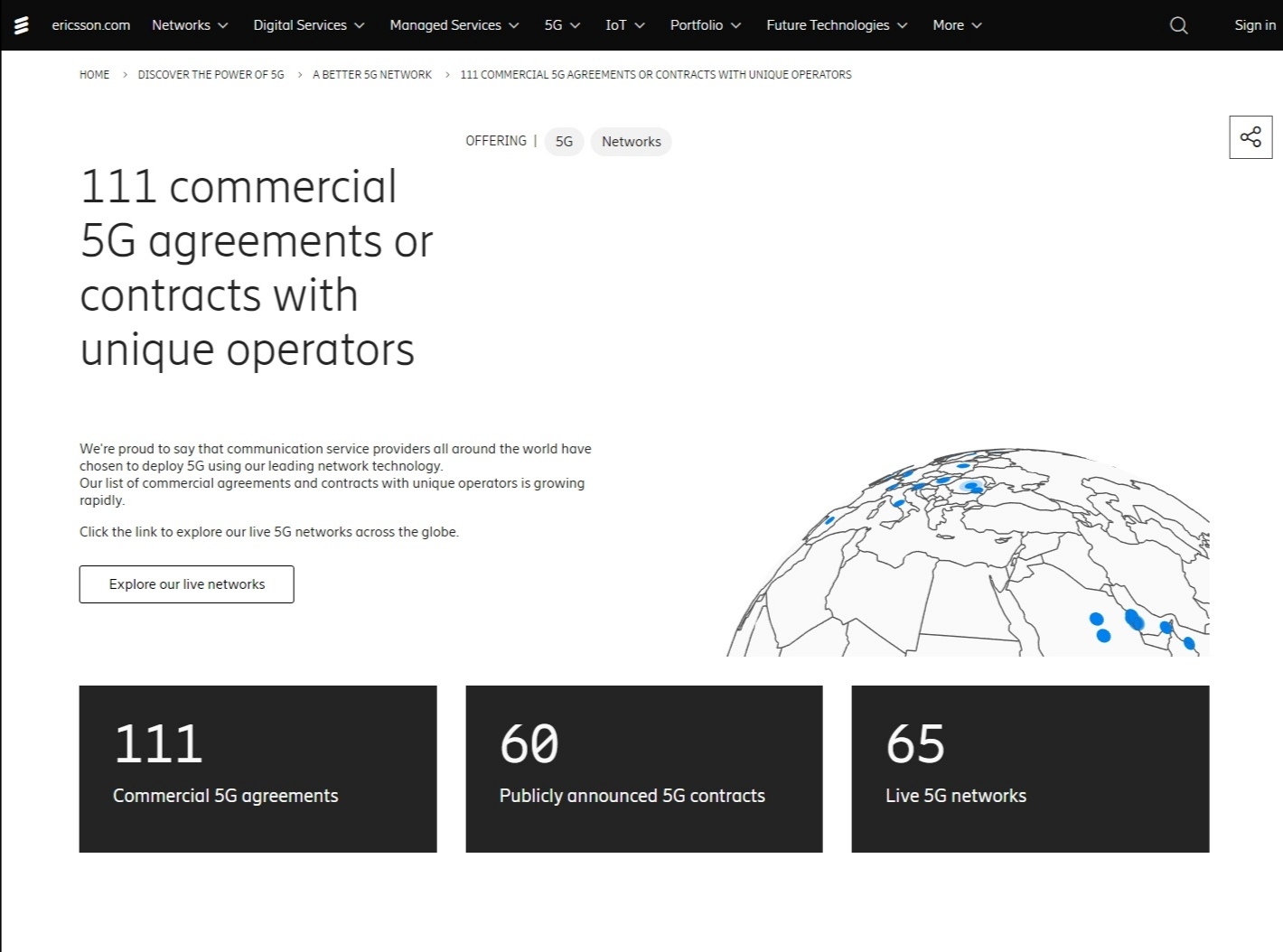Image resolution: width=1283 pixels, height=952 pixels.
Task: Select the Networks offering tag
Action: tap(631, 142)
